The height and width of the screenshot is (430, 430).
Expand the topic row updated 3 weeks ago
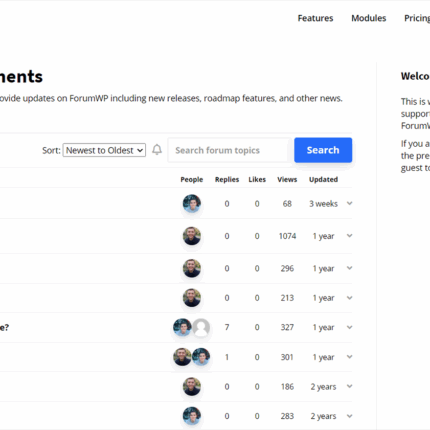click(349, 203)
